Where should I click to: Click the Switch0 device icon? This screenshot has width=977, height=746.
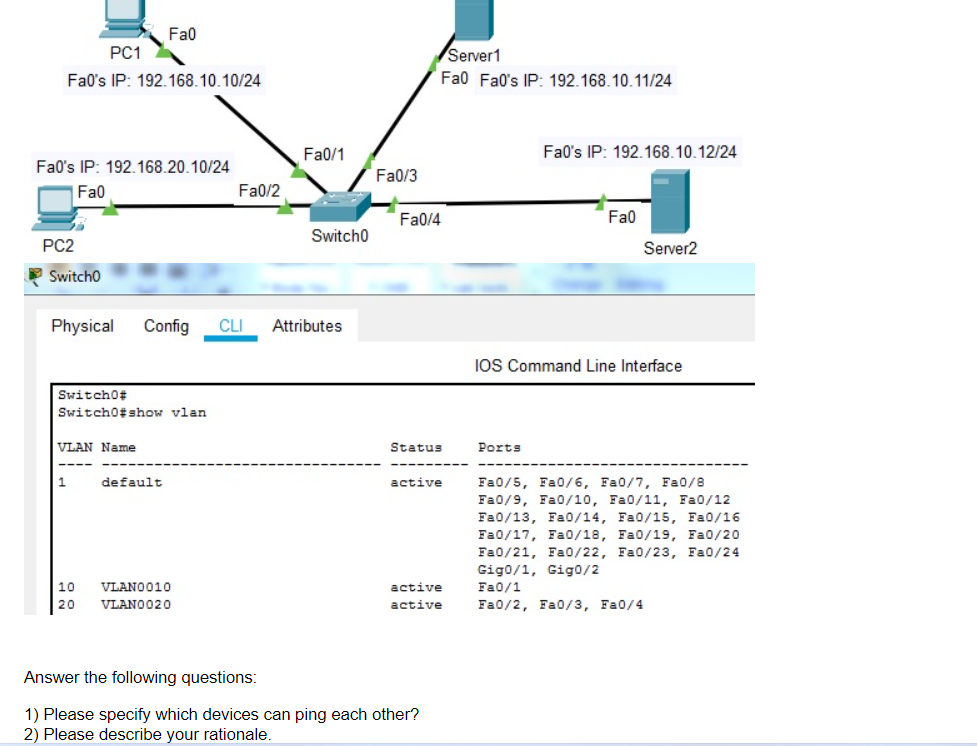(340, 206)
